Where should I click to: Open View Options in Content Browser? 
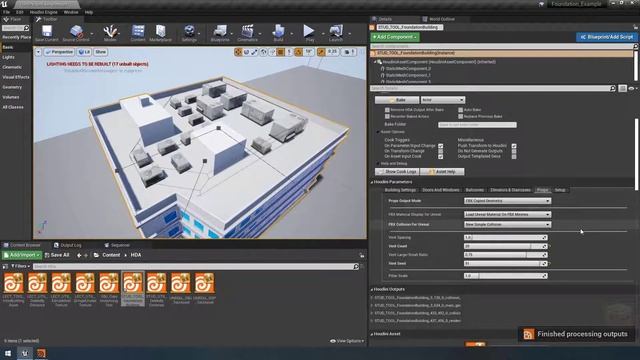(x=347, y=341)
